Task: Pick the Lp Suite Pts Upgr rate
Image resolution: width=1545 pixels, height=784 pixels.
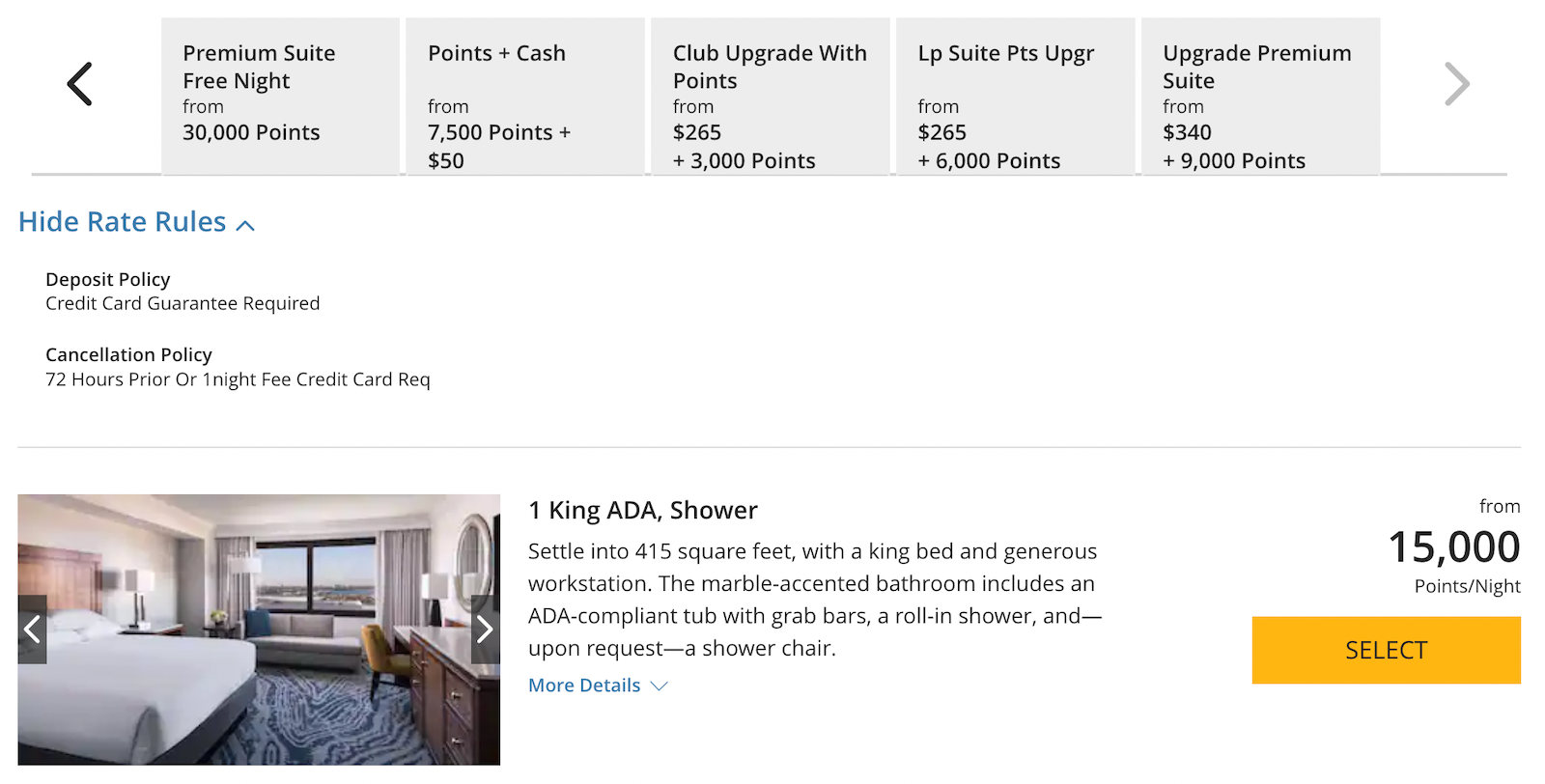Action: click(1016, 97)
